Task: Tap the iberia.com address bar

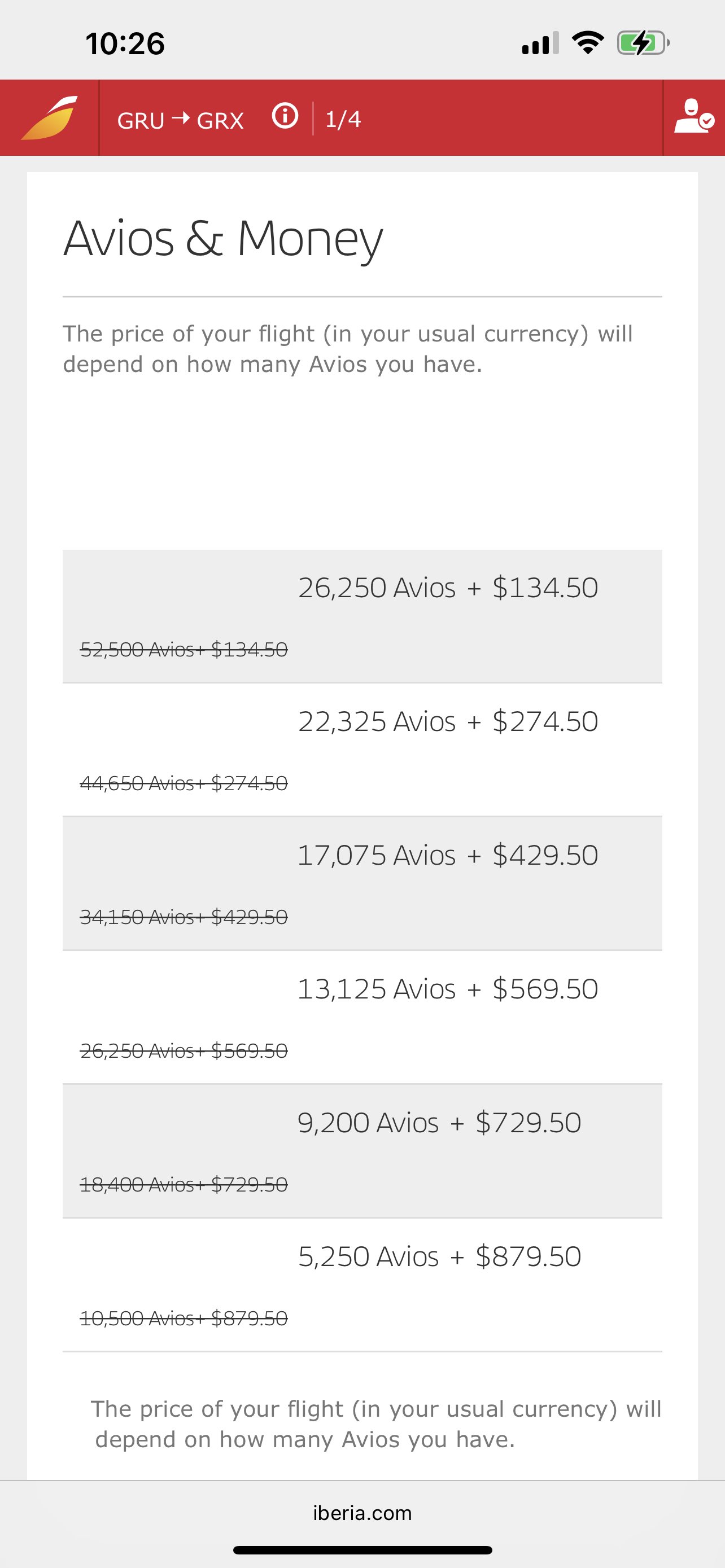Action: click(362, 1513)
